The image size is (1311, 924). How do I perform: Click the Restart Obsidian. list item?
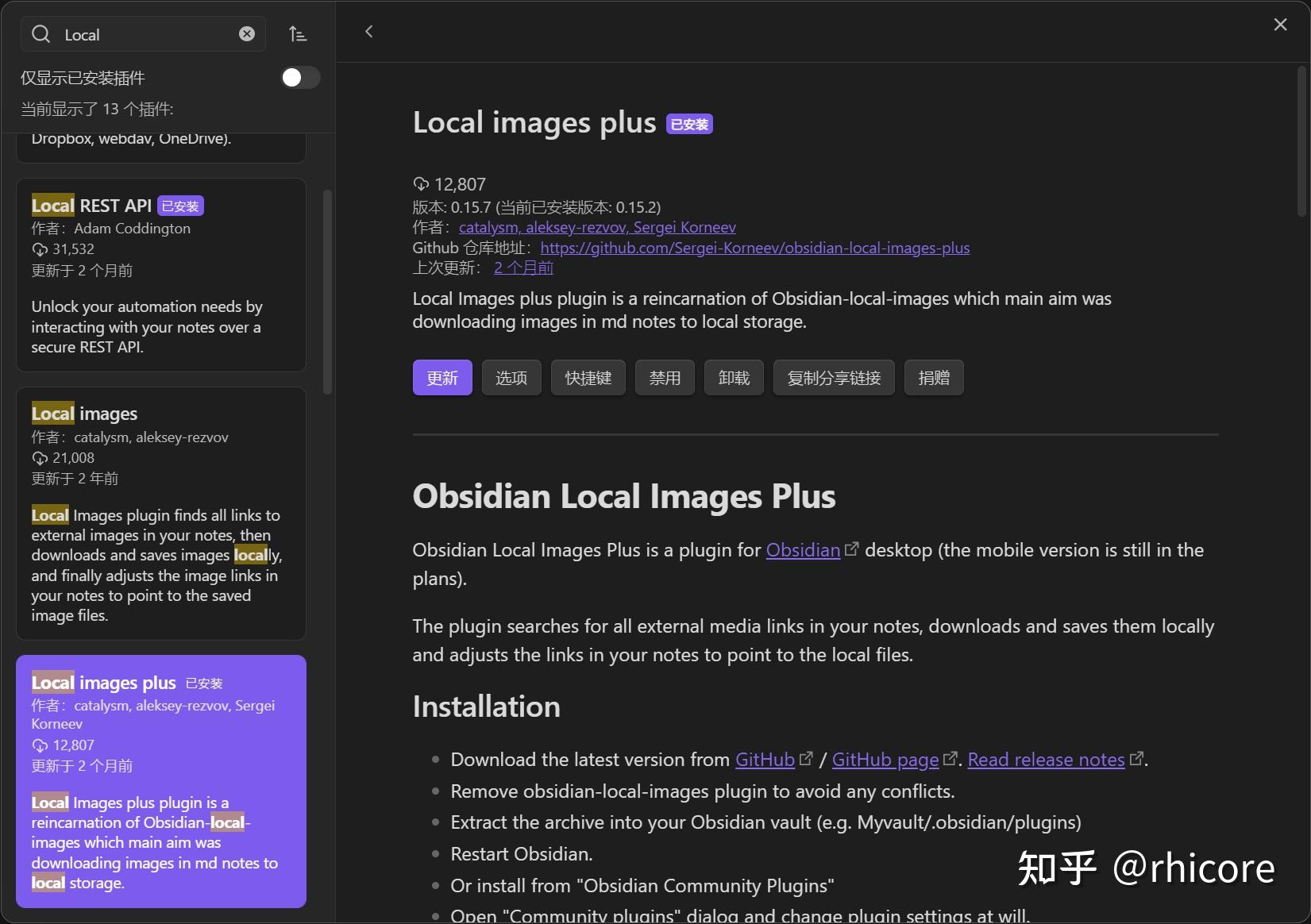tap(522, 854)
